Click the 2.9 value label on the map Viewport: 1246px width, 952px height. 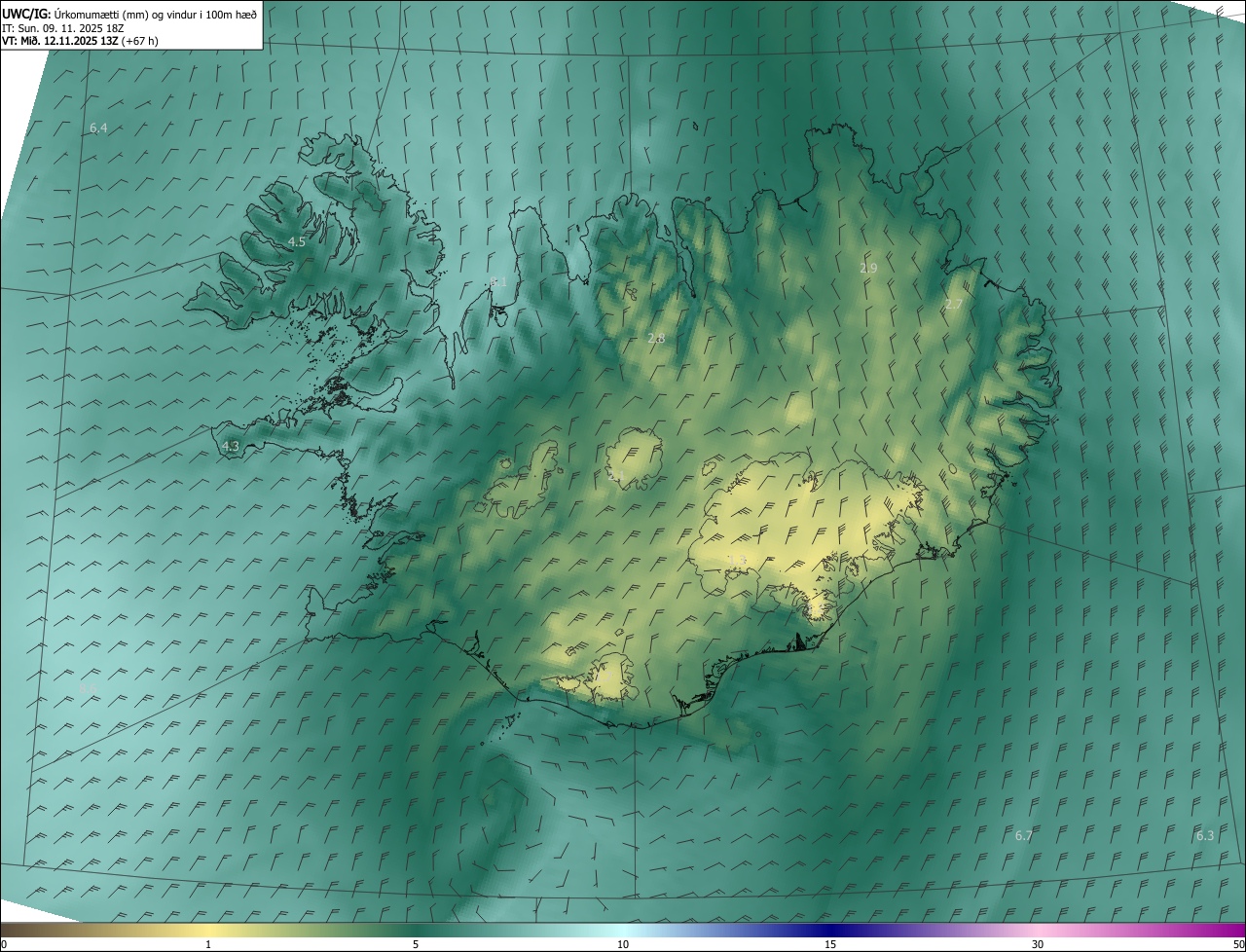868,267
